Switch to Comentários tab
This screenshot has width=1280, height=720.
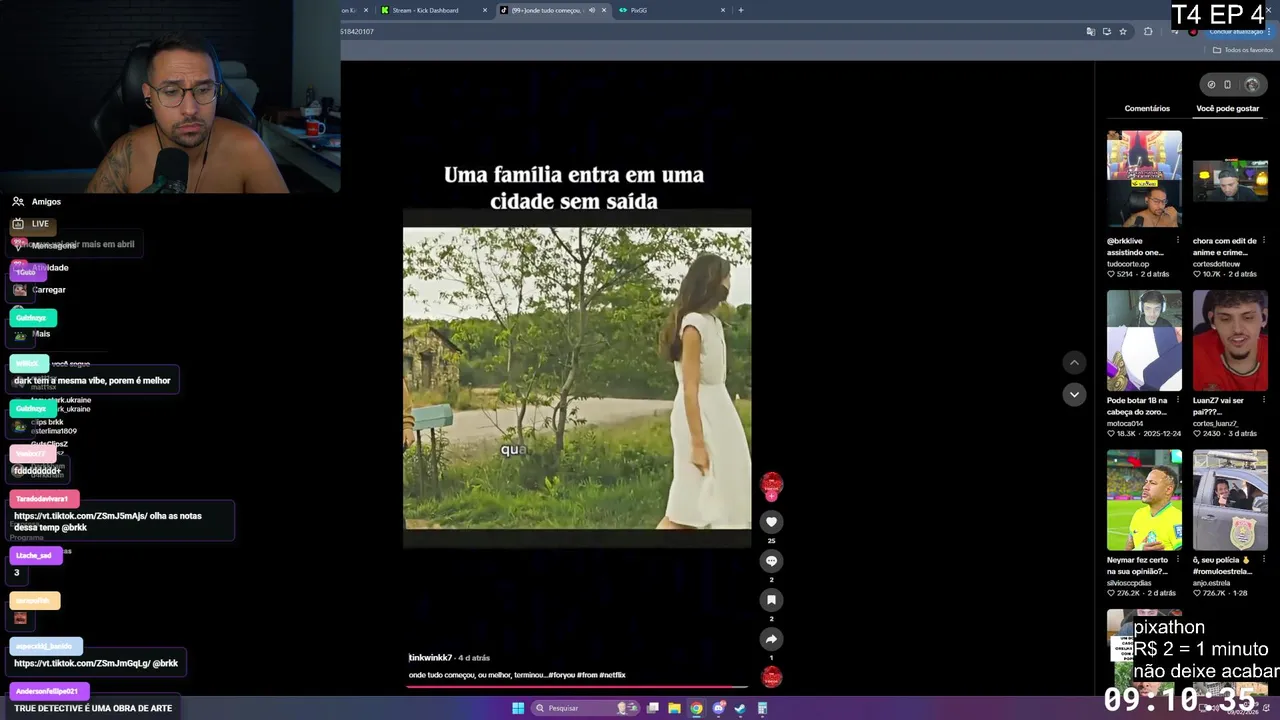click(1147, 108)
